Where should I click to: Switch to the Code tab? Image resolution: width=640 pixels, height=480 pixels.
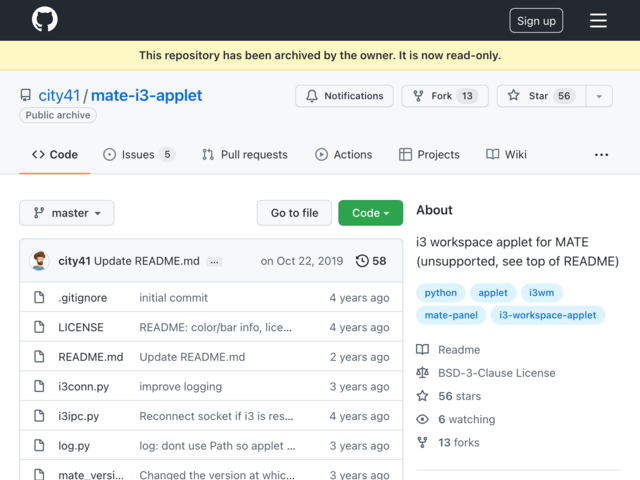pos(55,155)
